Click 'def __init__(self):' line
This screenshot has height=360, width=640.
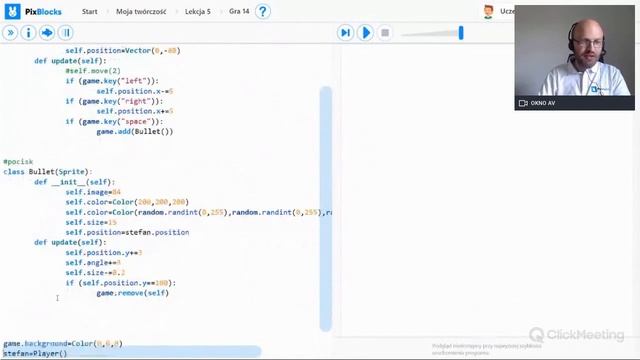tap(75, 182)
